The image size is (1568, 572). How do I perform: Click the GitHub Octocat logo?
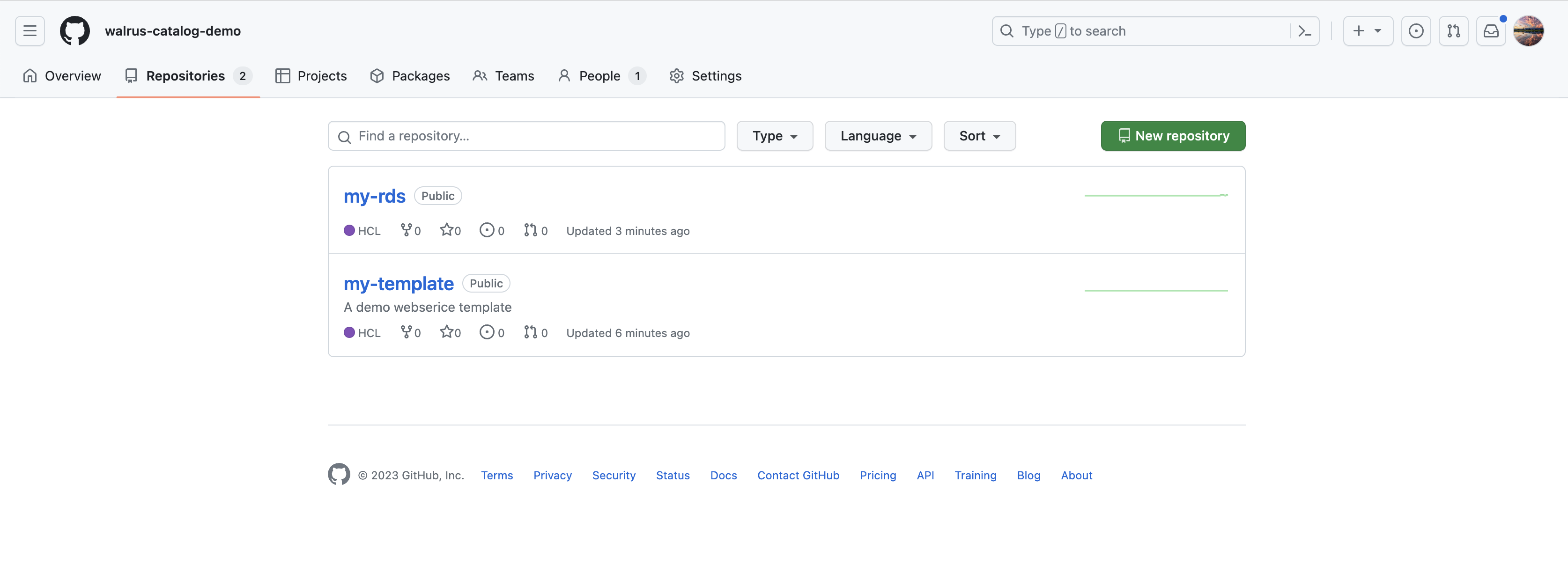coord(75,31)
